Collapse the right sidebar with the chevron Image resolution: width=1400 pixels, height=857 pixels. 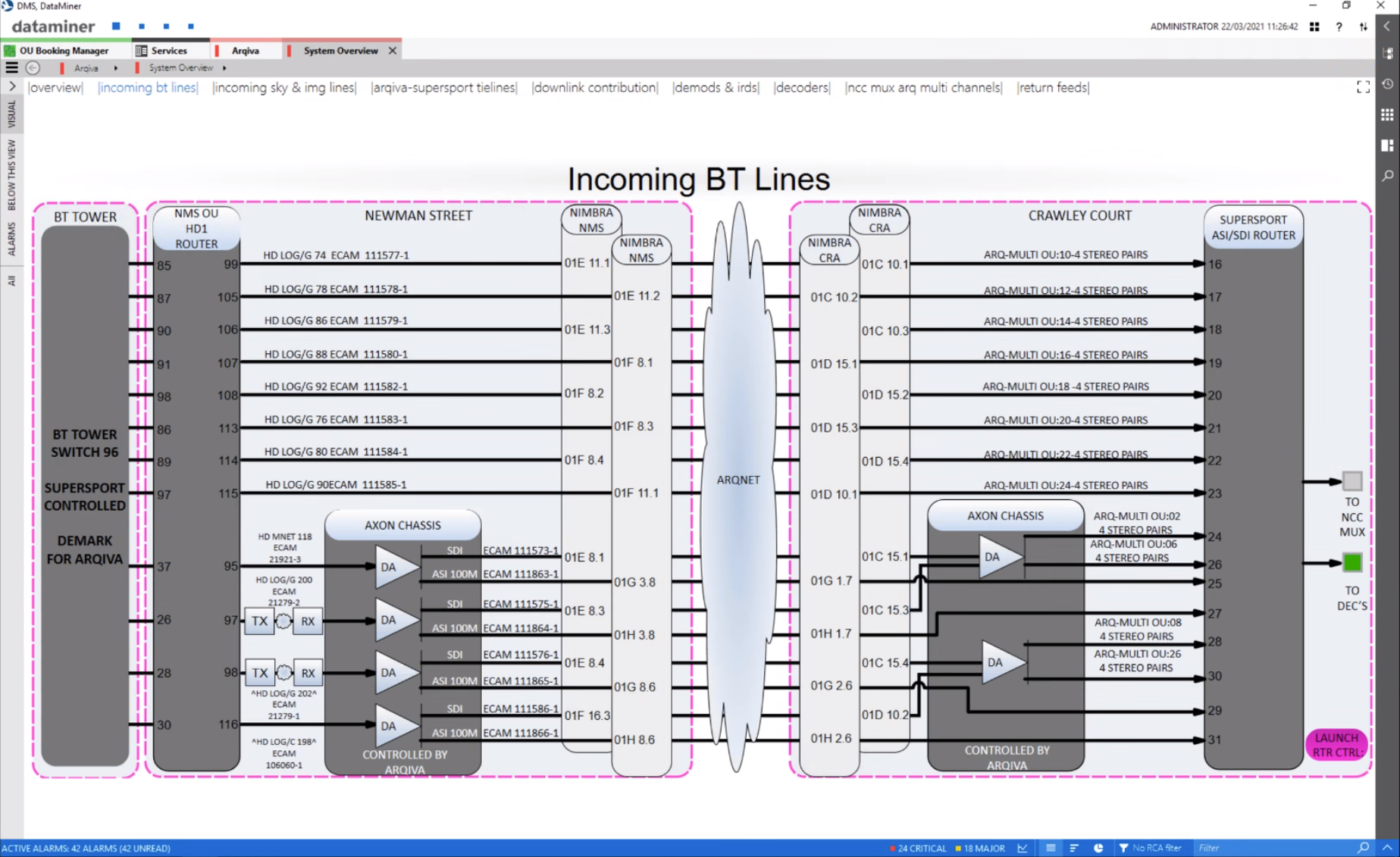click(1387, 27)
